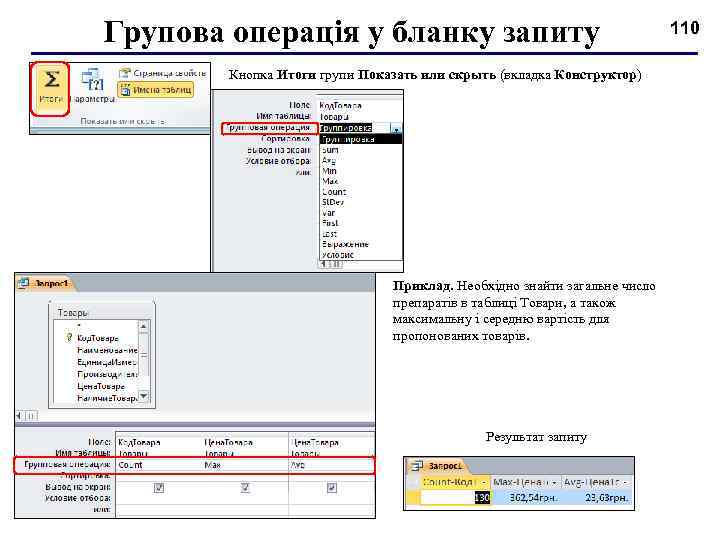Click the result cell 362,54грн.
Viewport: 720px width, 540px height.
pyautogui.click(x=526, y=497)
